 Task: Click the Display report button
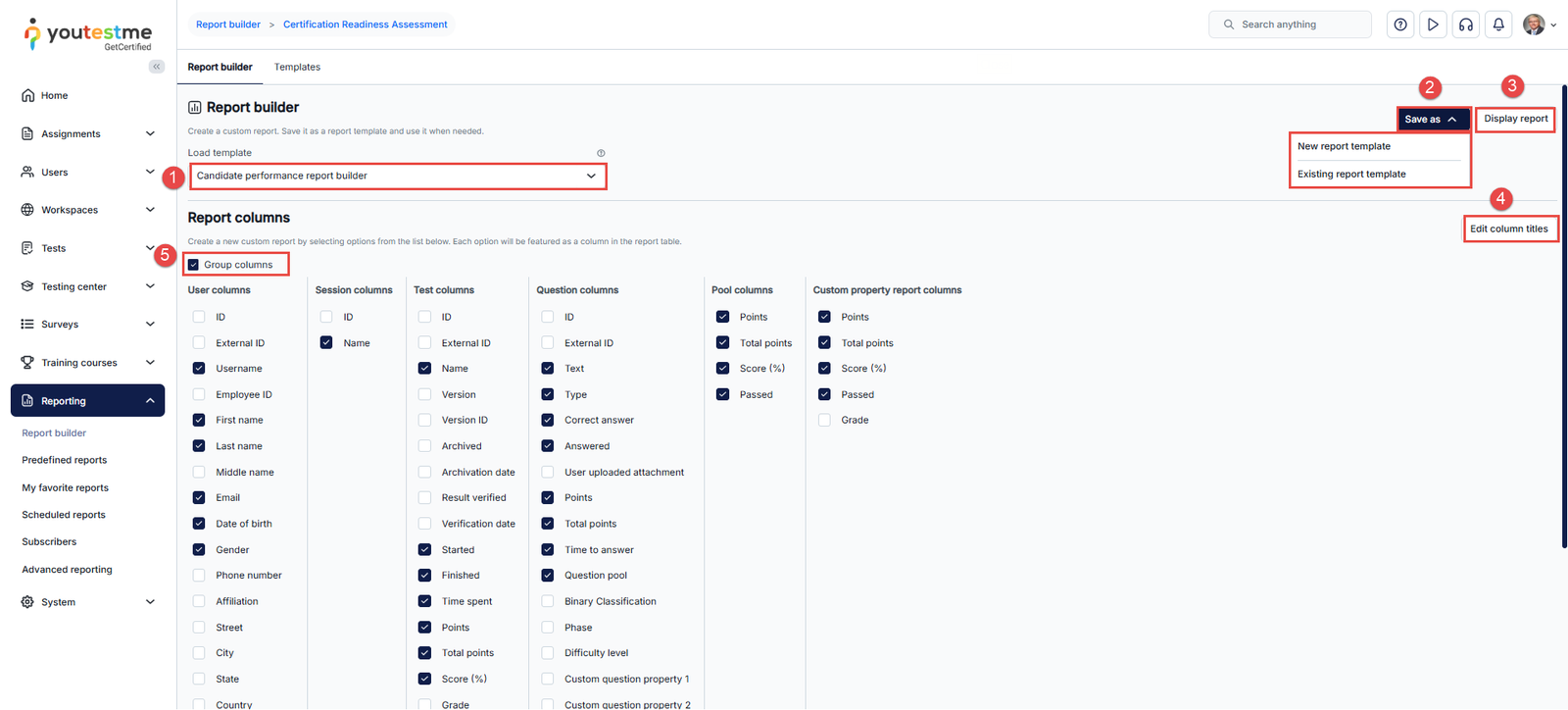click(1515, 119)
